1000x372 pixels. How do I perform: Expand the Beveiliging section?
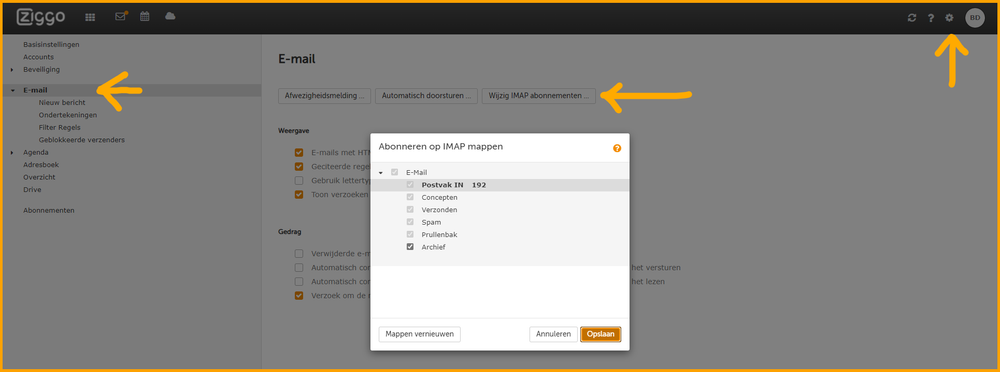13,70
